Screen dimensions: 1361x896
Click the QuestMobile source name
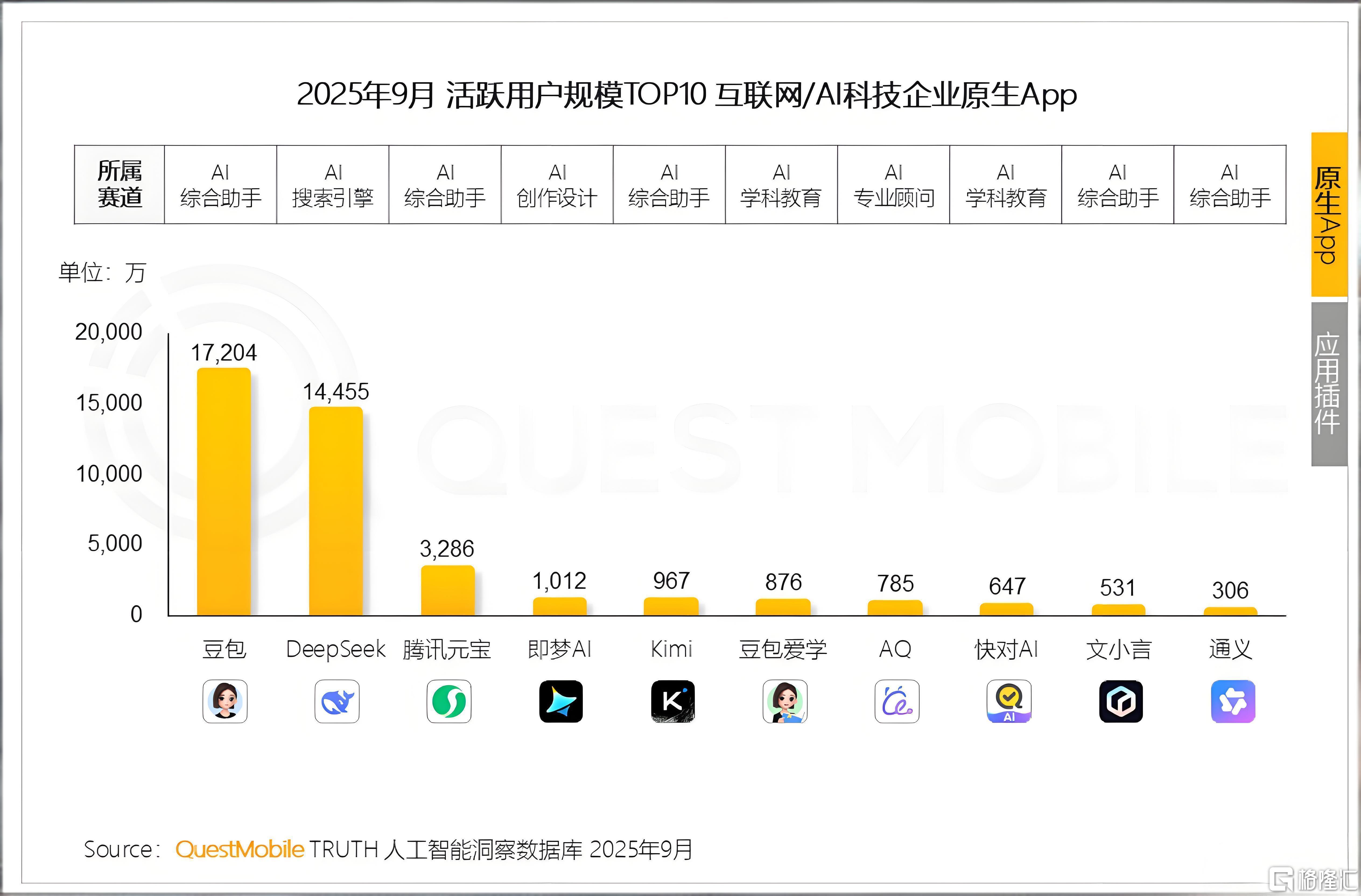[x=240, y=850]
